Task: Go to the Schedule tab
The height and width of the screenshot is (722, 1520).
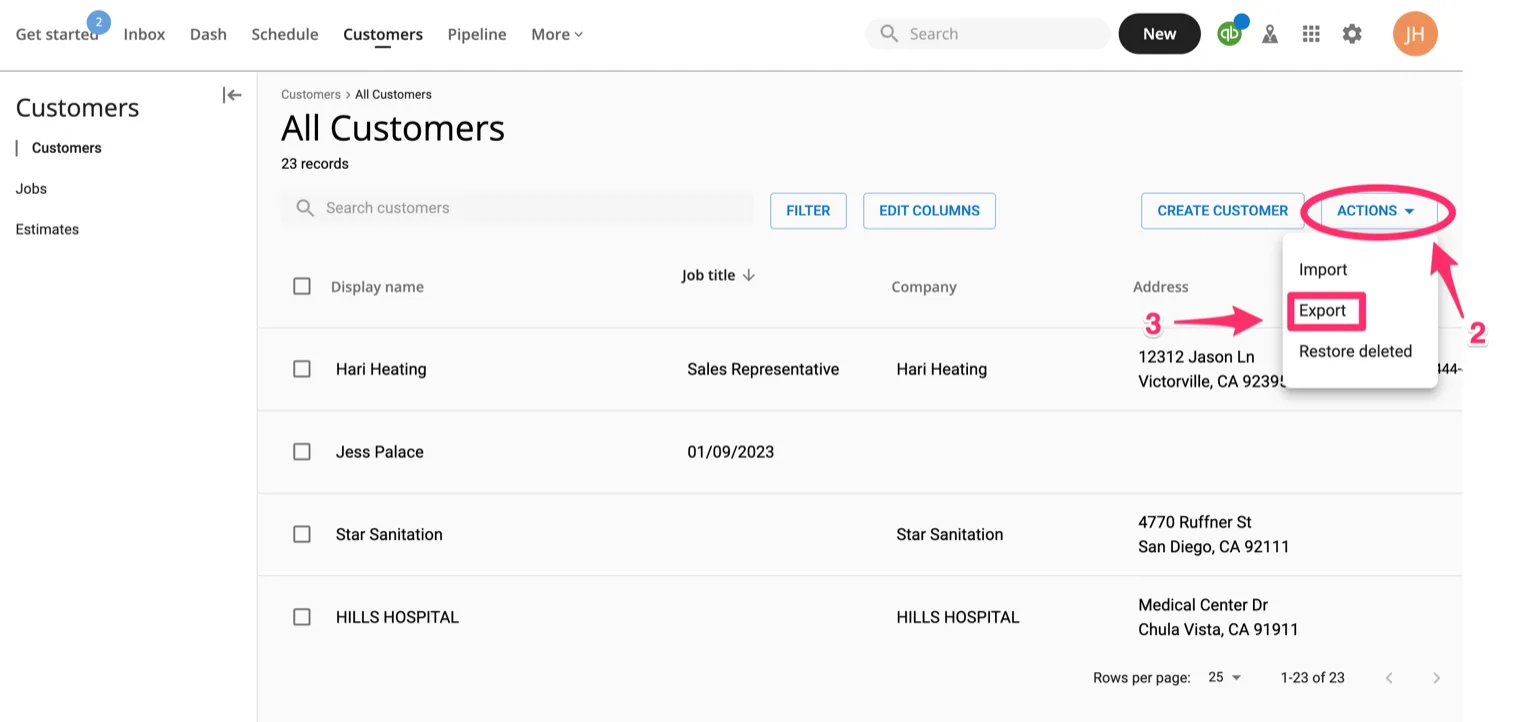Action: click(285, 34)
